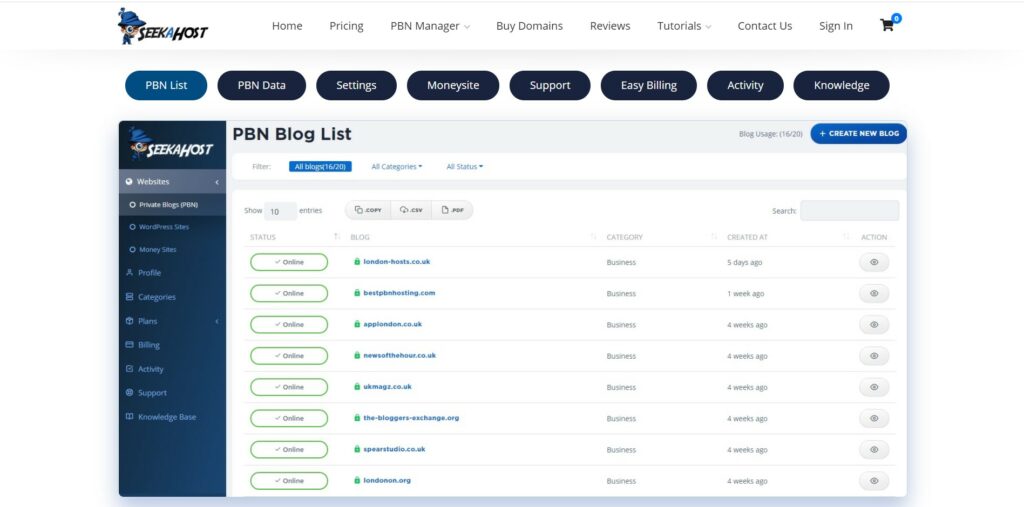Click Create New Blog button
Screen dimensions: 1024x507
point(859,133)
